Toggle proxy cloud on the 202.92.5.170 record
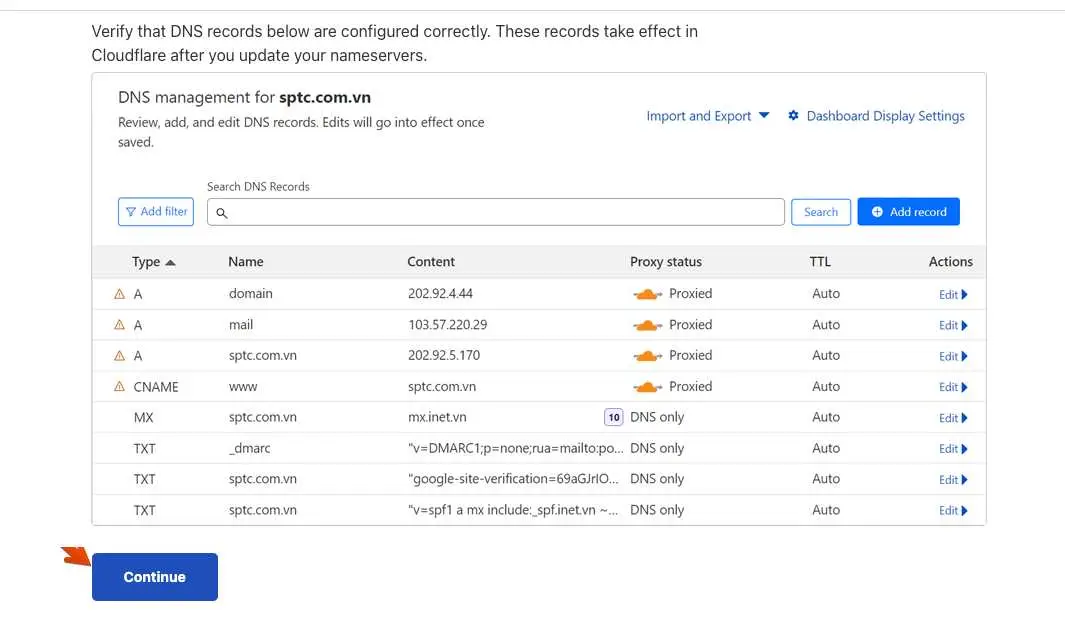1065x620 pixels. 647,356
